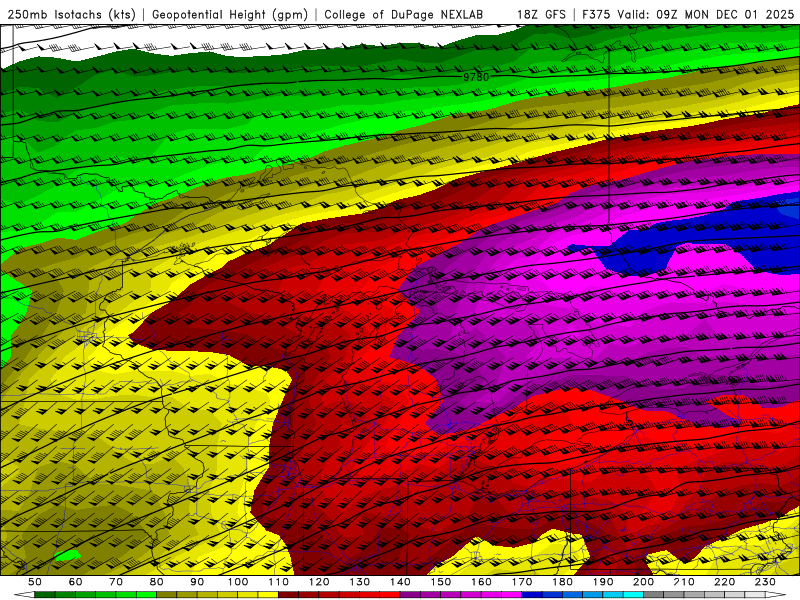
Task: Select the 'Valid: 09Z MON DEC 01 2025' text
Action: (x=706, y=15)
